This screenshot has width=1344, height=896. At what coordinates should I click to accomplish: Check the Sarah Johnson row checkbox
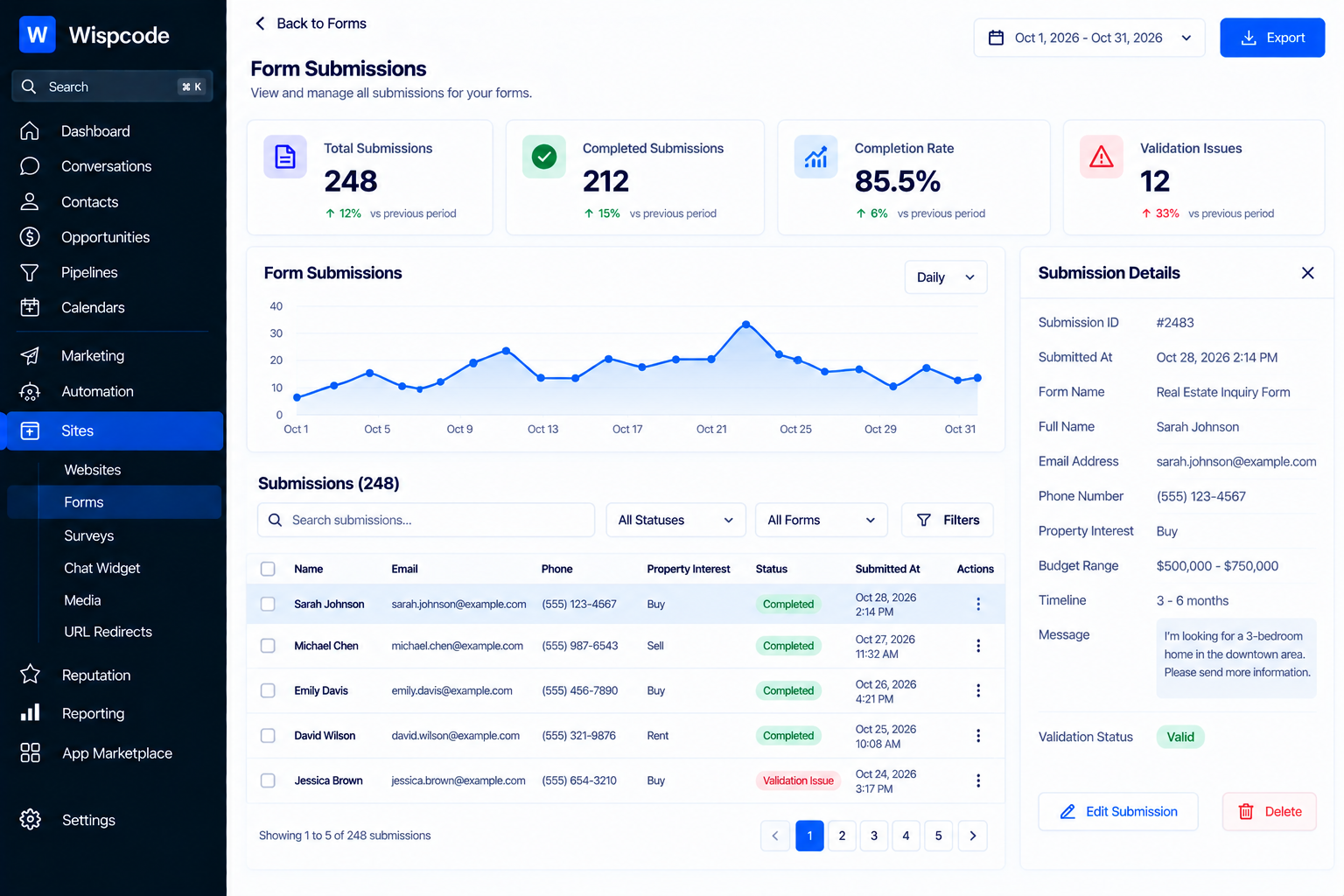click(268, 604)
